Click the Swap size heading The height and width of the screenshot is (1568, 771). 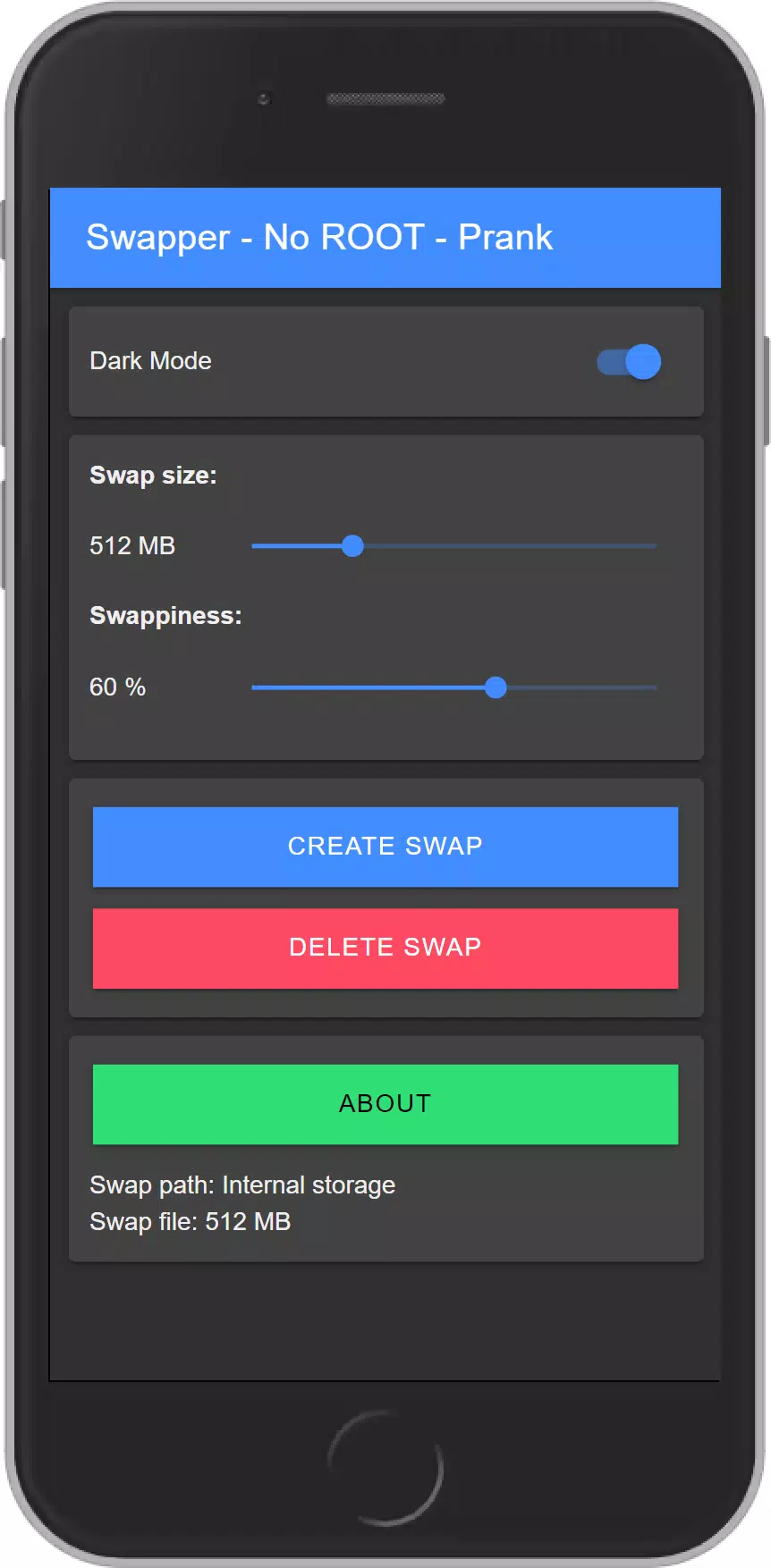(153, 476)
